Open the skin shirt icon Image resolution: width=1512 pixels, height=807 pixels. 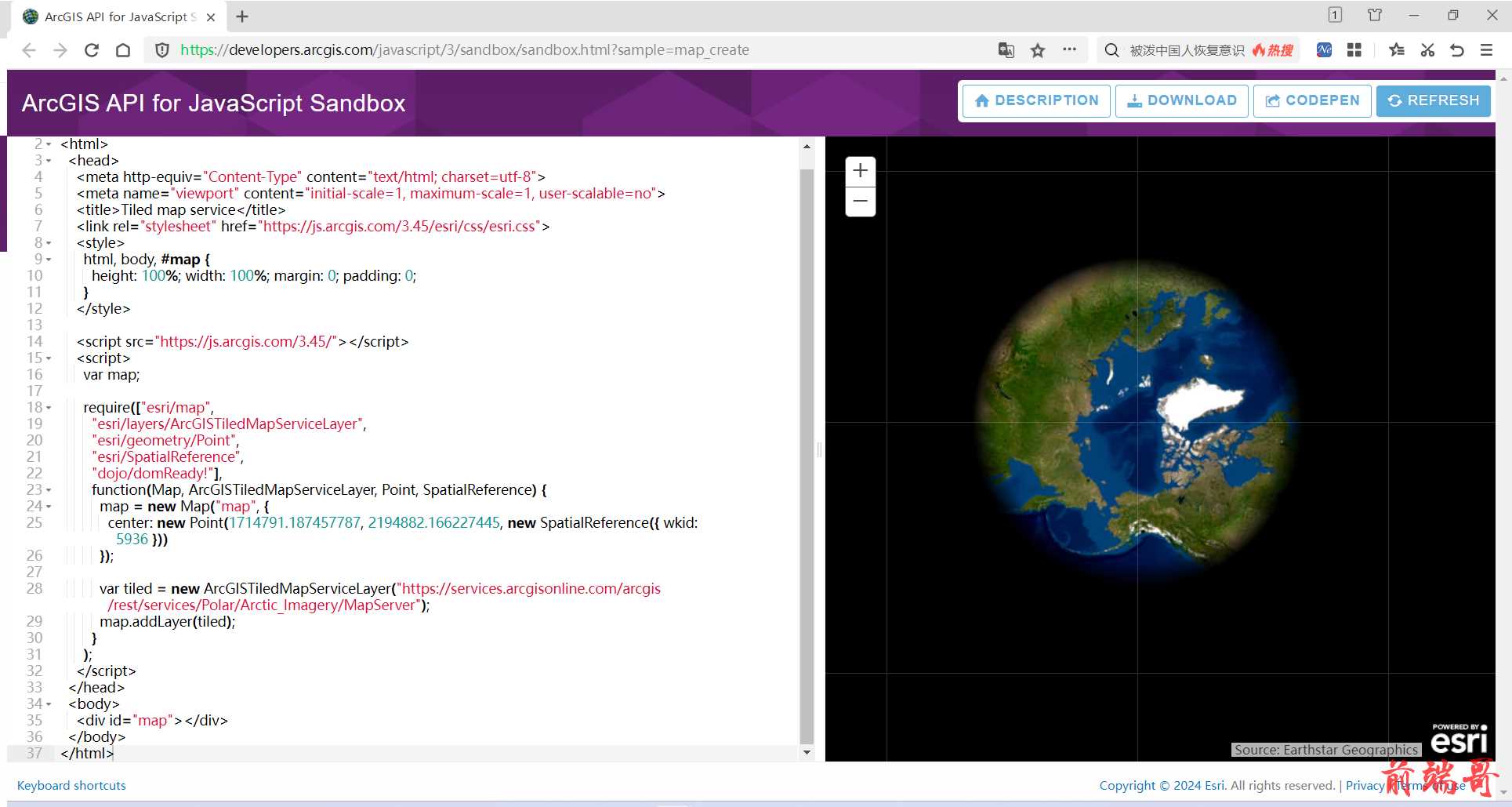click(x=1375, y=15)
